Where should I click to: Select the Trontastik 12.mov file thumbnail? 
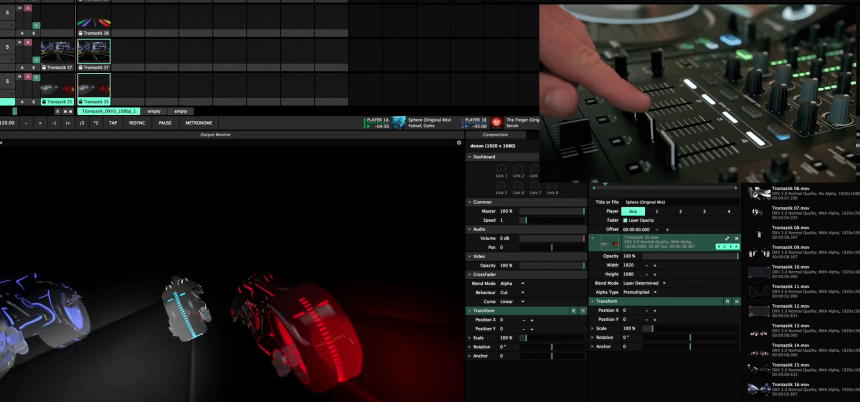pos(759,311)
